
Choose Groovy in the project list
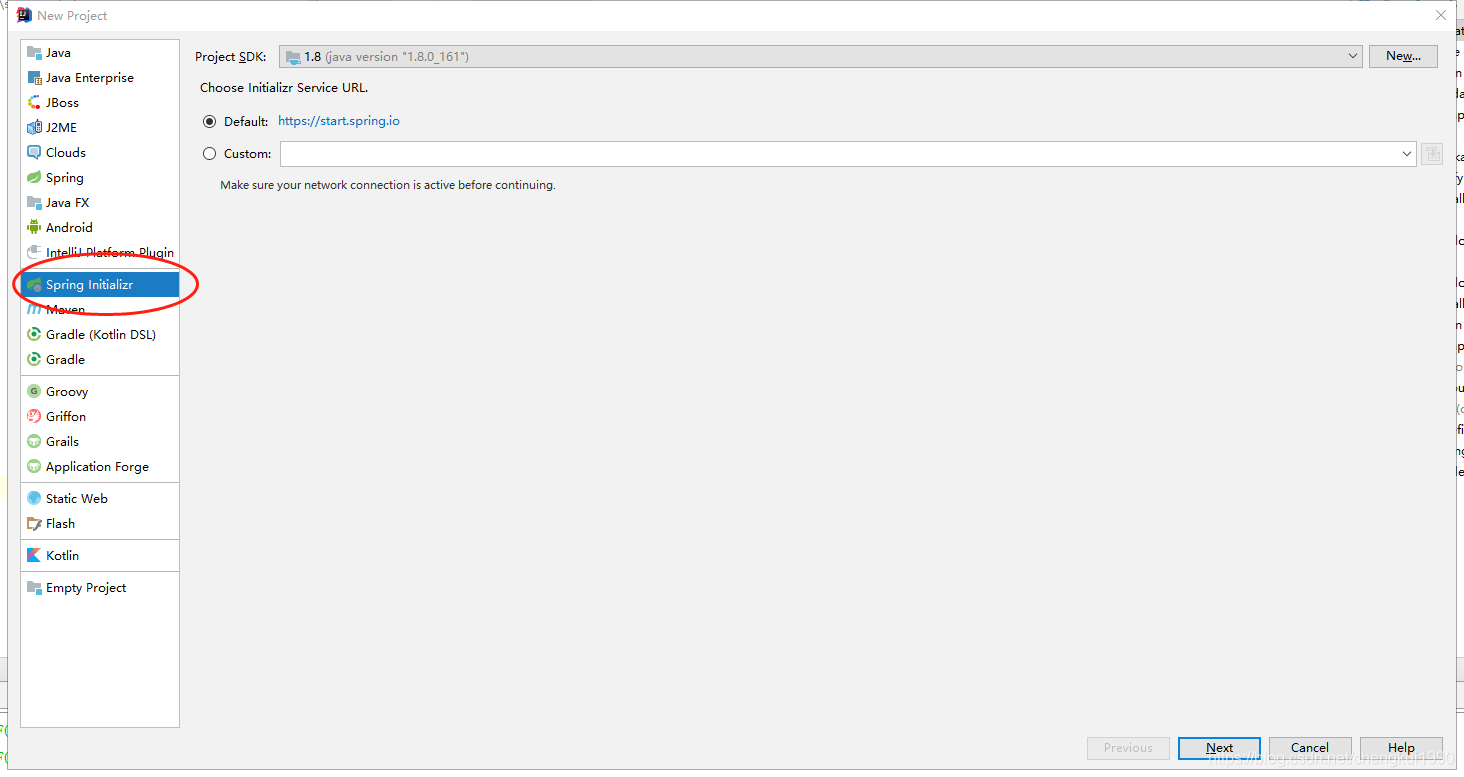pos(100,392)
